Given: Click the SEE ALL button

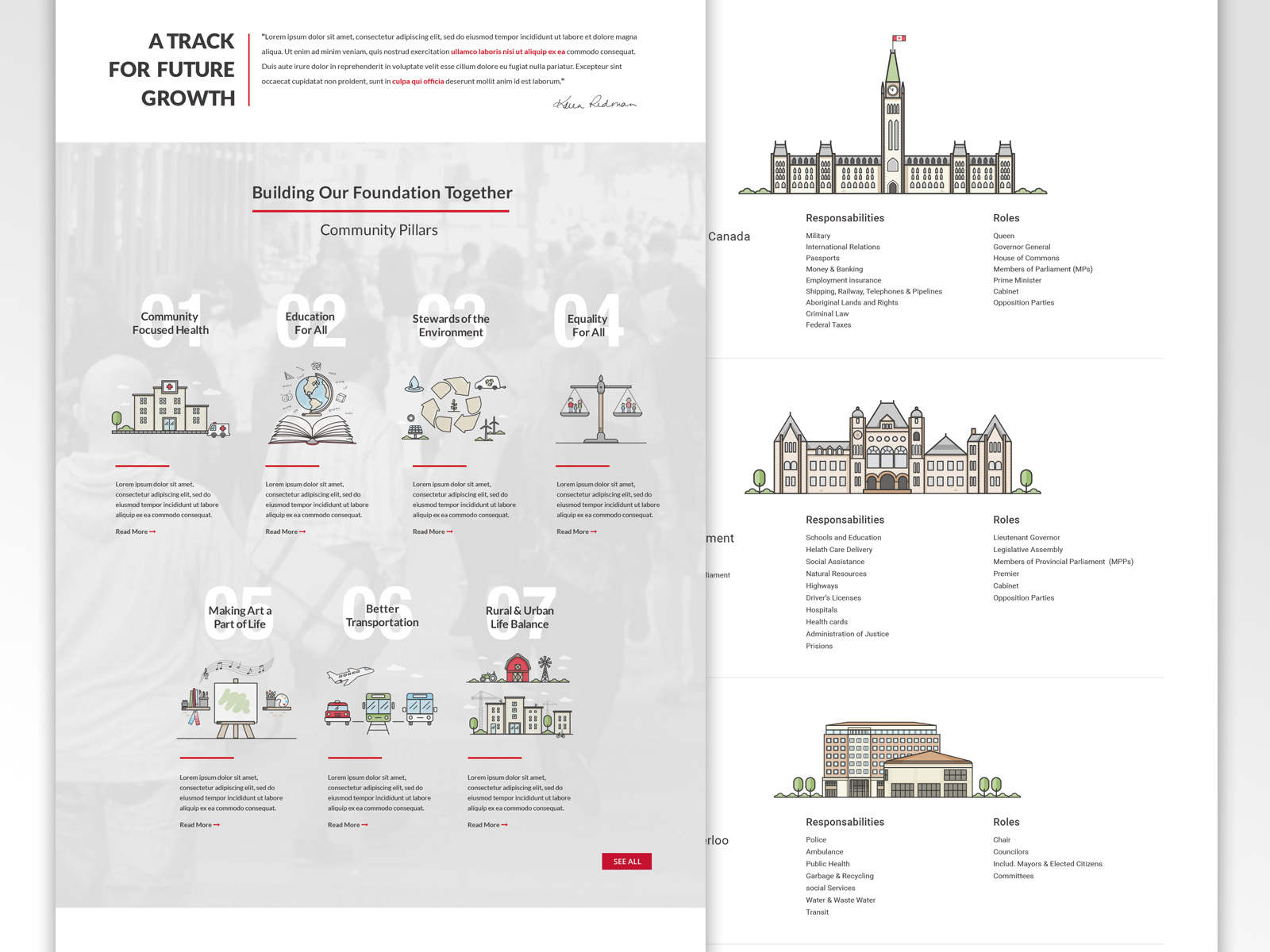Looking at the screenshot, I should pos(628,862).
